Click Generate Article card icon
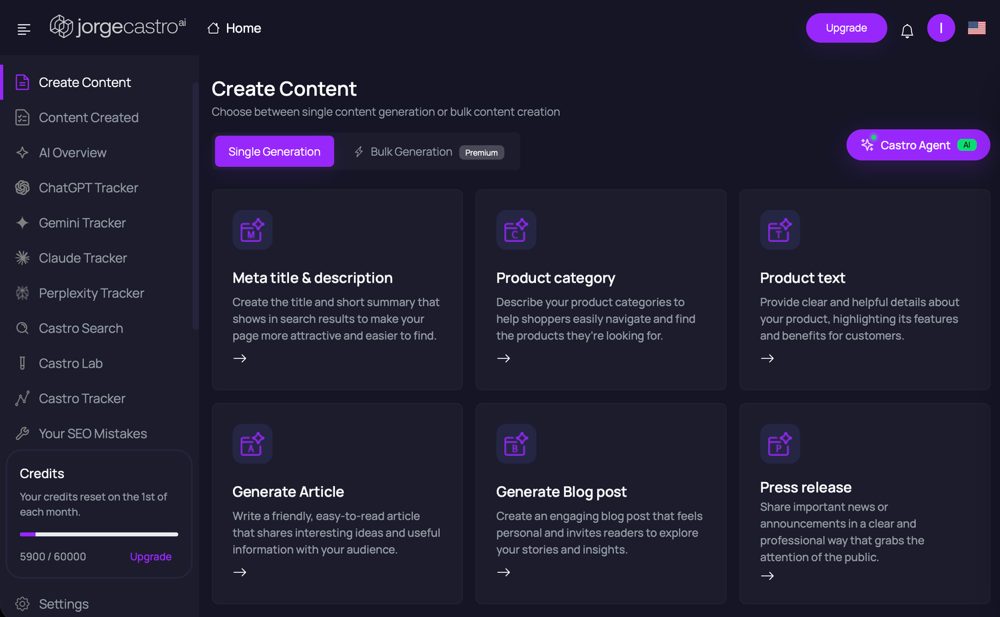 coord(252,443)
